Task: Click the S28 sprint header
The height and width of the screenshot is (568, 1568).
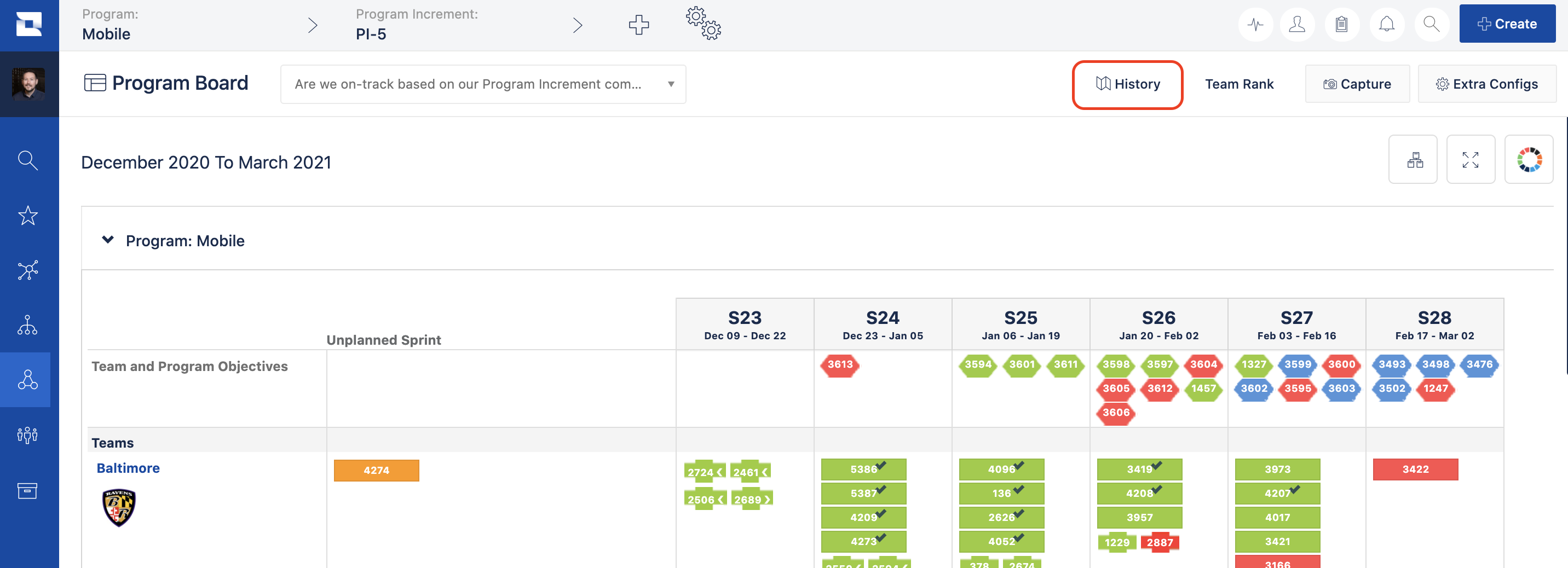Action: pos(1435,324)
